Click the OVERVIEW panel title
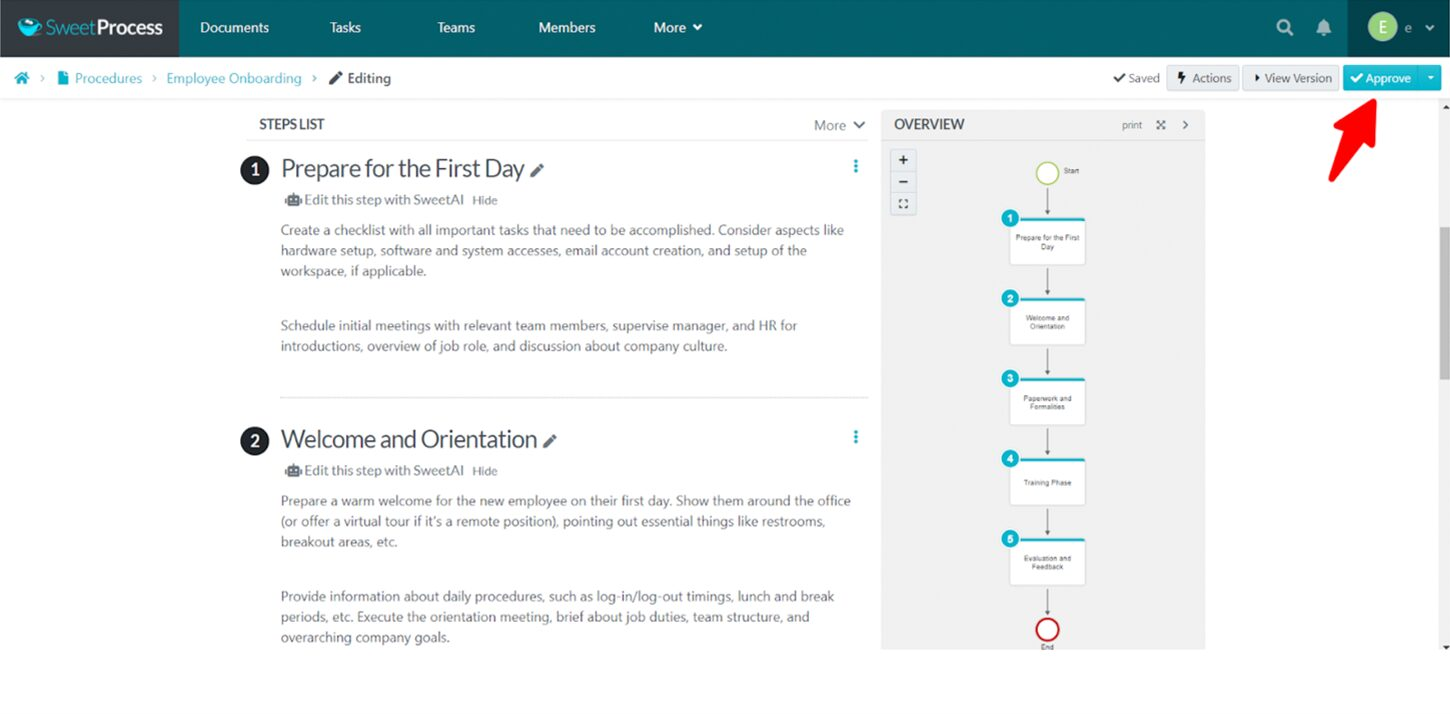Image resolution: width=1450 pixels, height=714 pixels. point(929,125)
